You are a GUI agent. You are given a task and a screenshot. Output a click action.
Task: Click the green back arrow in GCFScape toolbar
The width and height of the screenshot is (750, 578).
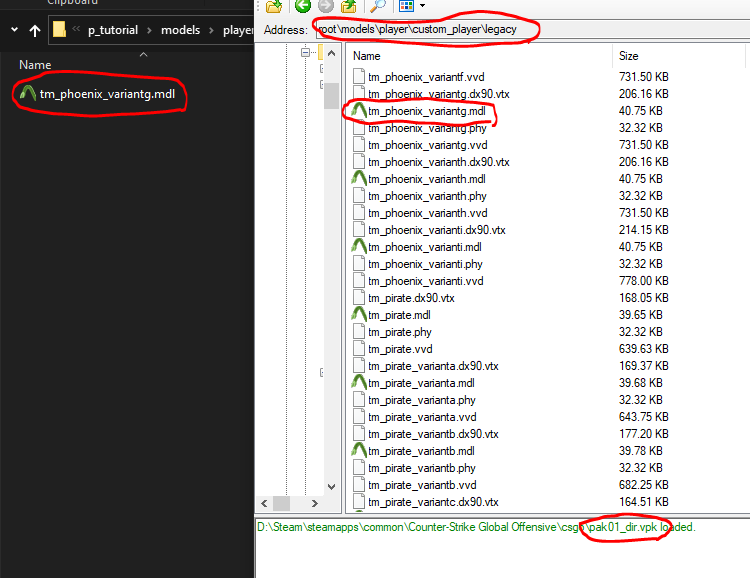(x=302, y=5)
